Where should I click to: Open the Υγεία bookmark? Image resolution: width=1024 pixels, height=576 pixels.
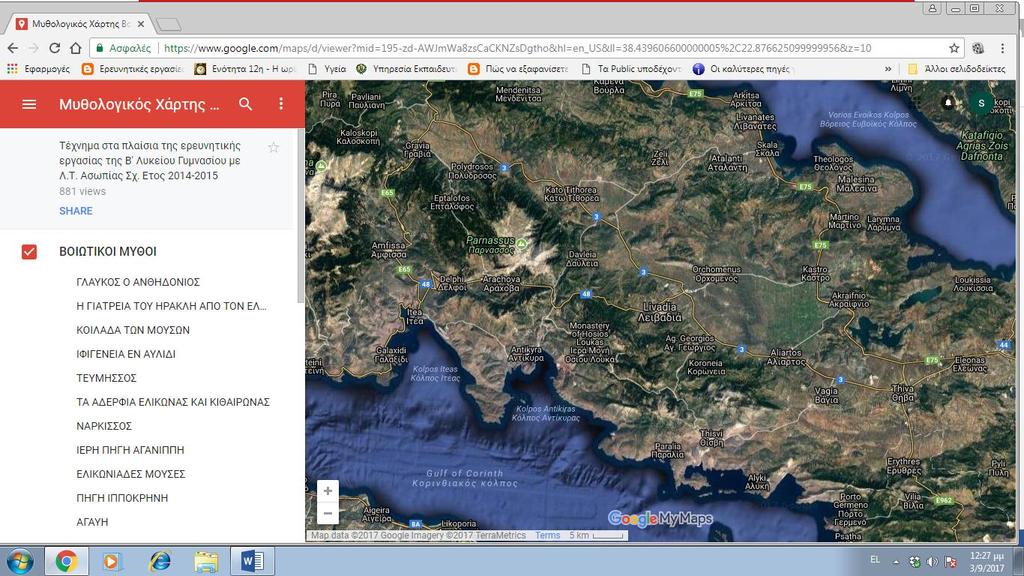pyautogui.click(x=327, y=69)
